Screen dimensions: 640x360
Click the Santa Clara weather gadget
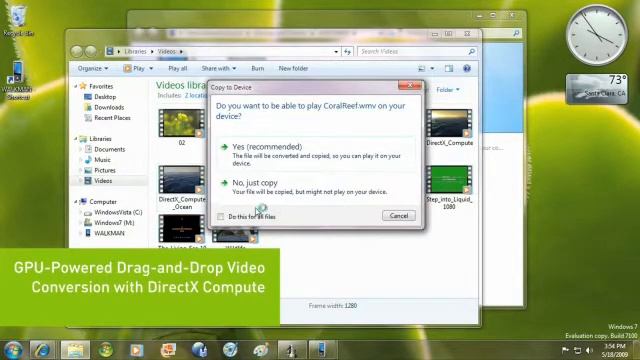pos(597,89)
